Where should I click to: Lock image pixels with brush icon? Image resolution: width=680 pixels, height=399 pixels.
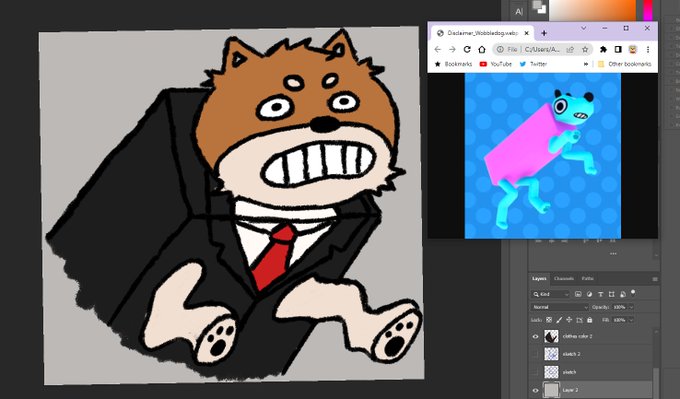559,320
